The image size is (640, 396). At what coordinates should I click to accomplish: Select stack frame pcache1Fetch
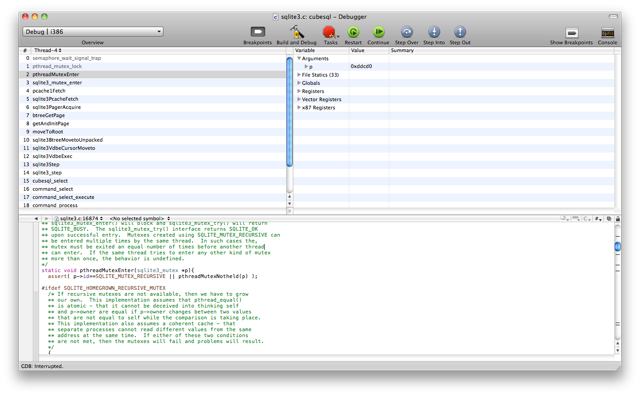153,91
